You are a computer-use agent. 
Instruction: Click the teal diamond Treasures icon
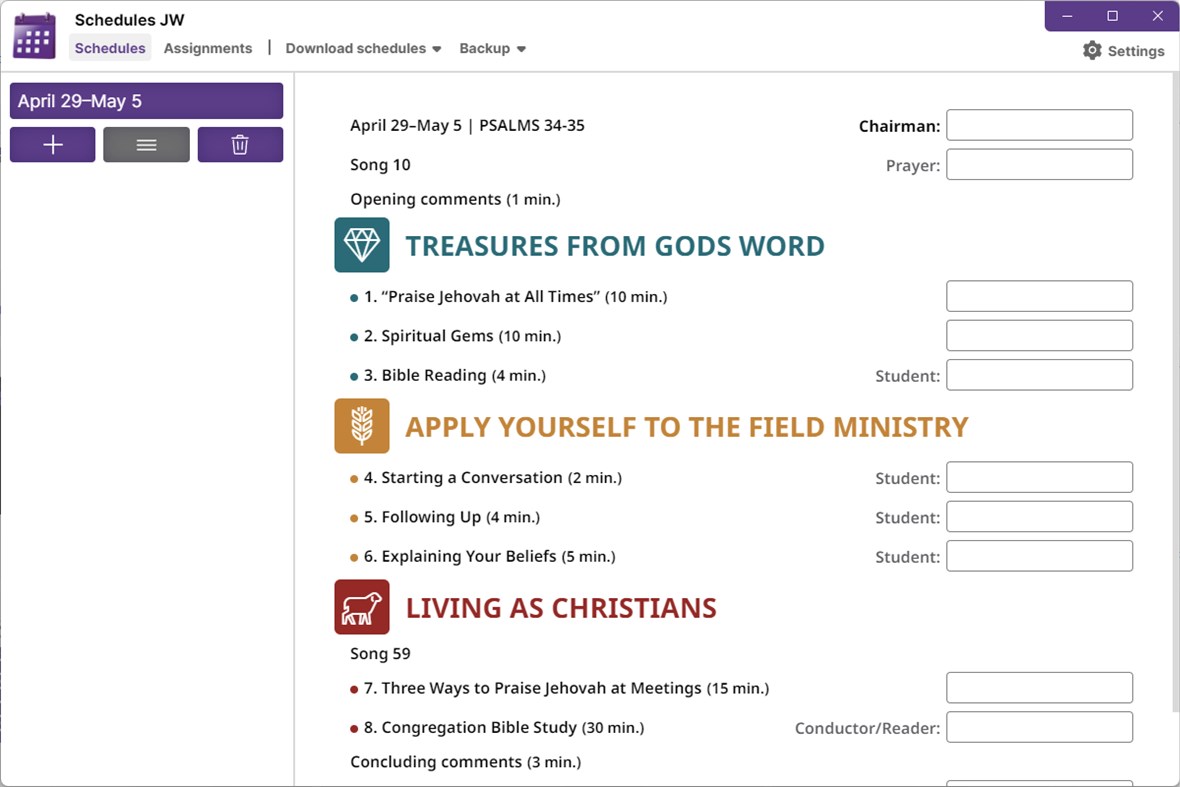[x=362, y=245]
